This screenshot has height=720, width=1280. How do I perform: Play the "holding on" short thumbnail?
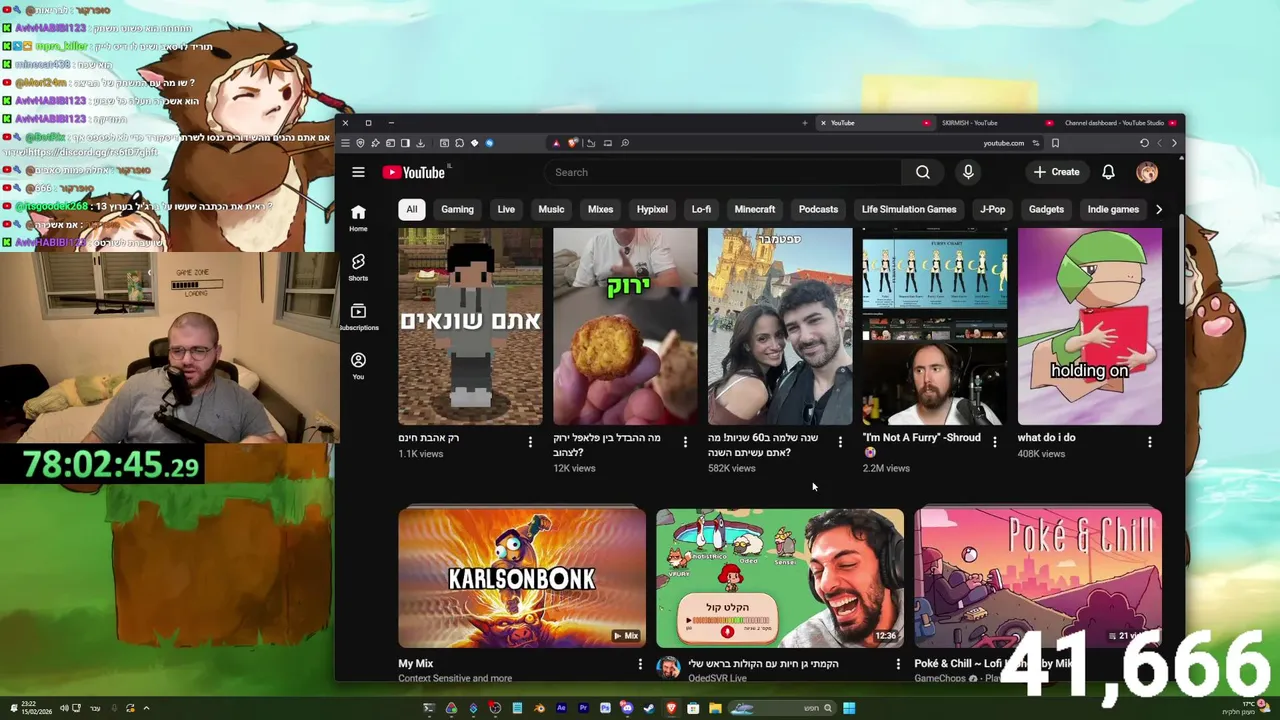pos(1090,326)
